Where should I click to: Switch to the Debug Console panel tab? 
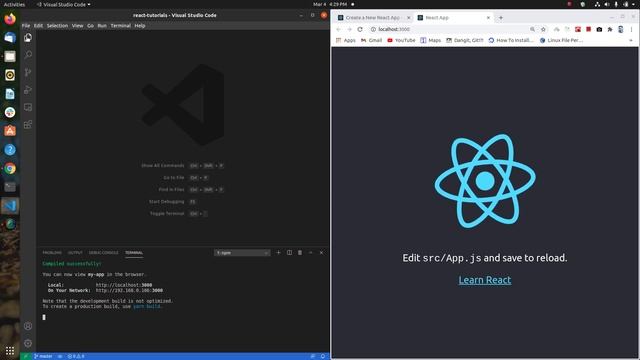104,253
